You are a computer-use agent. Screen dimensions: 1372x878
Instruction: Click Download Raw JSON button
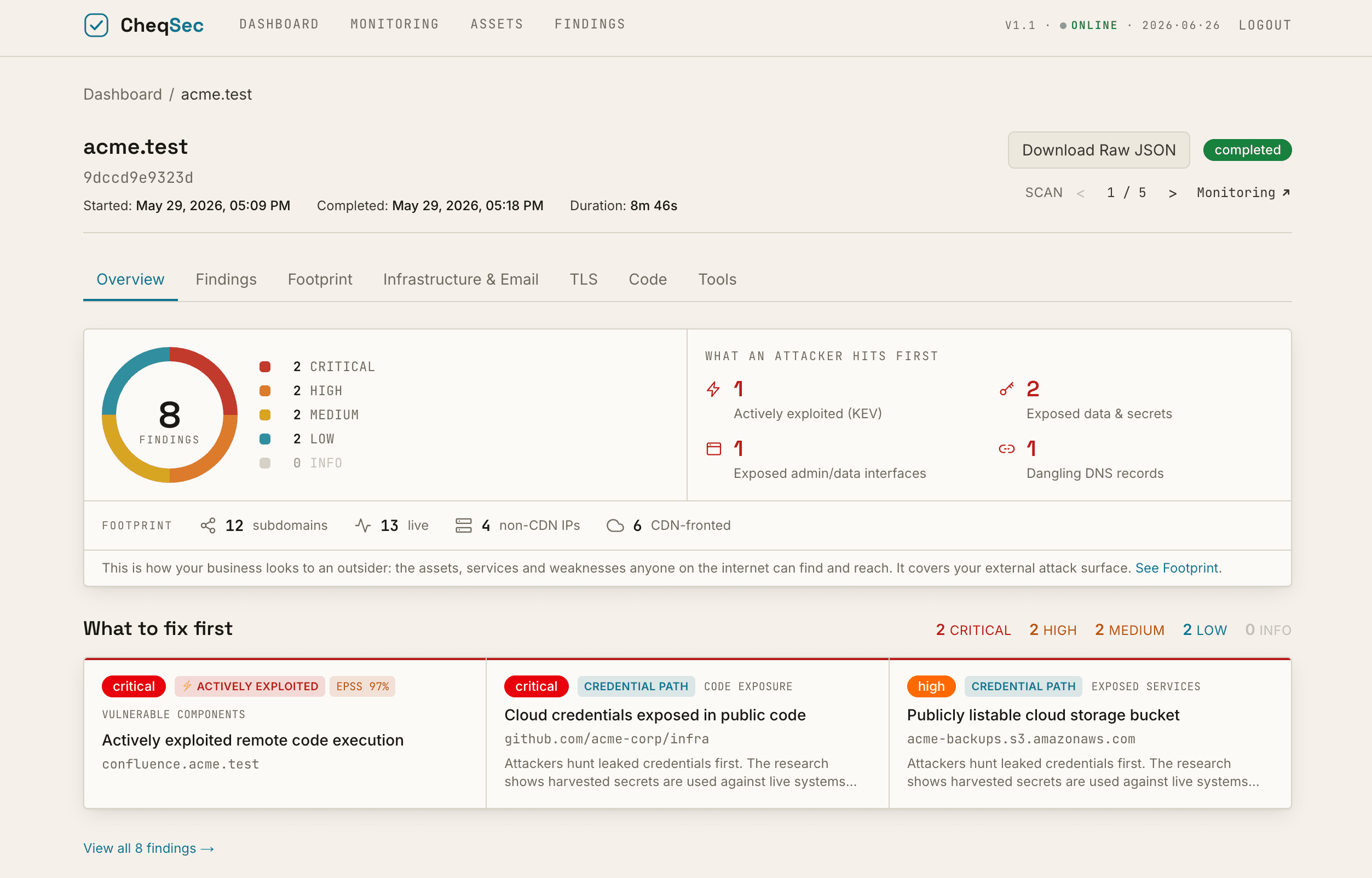tap(1098, 150)
